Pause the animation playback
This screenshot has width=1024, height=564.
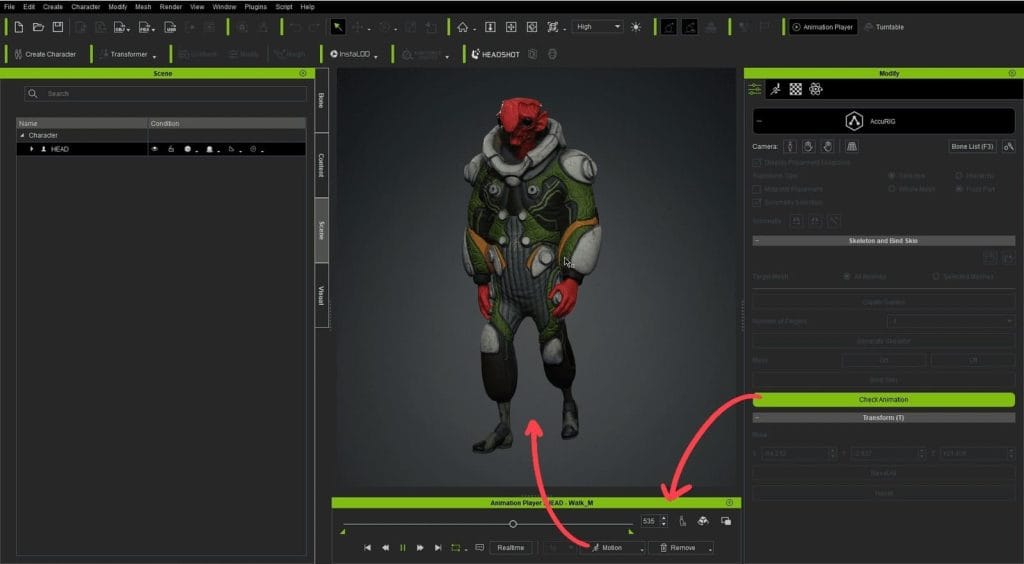tap(402, 548)
